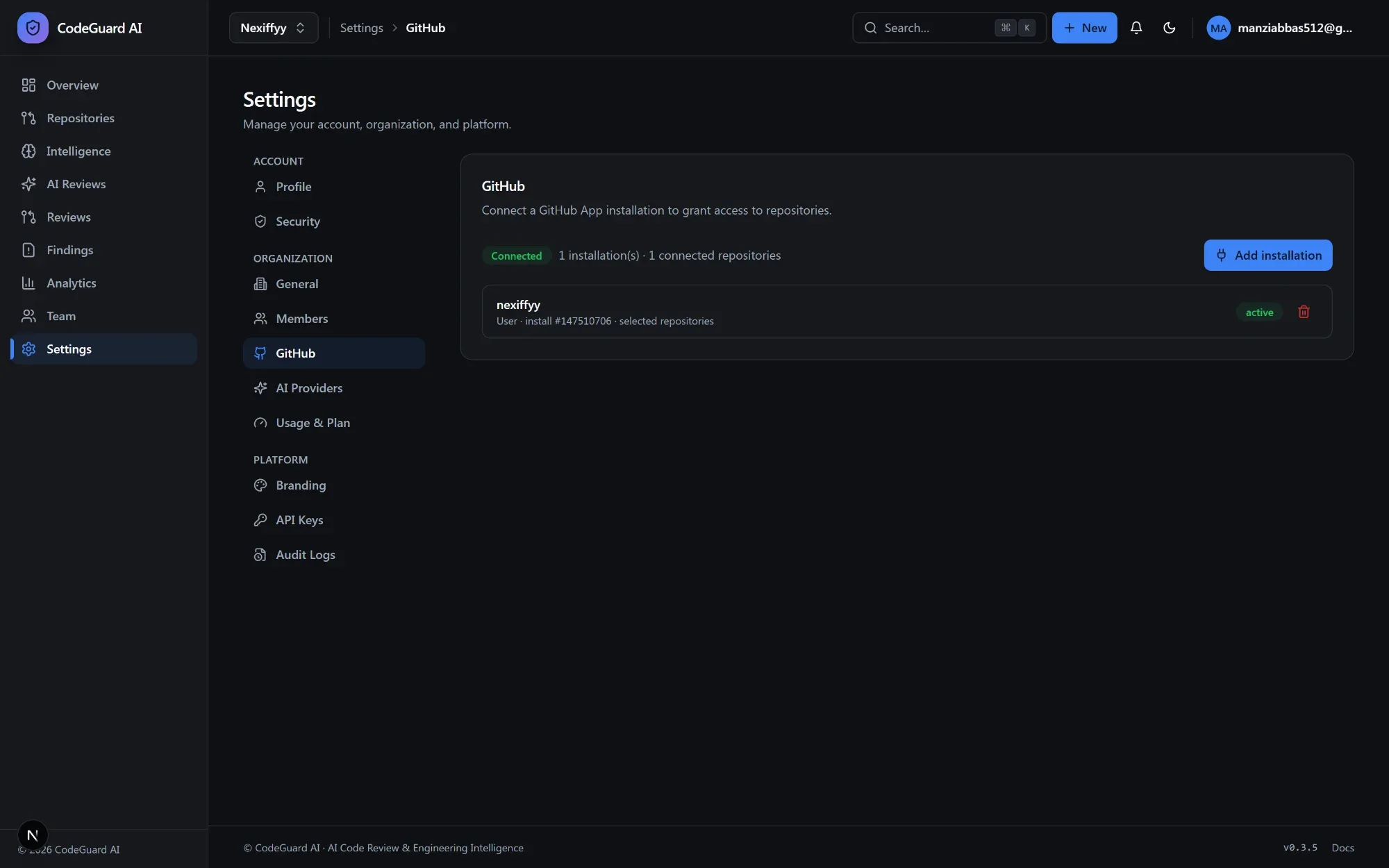
Task: Click the "Settings" page heading
Action: point(279,100)
